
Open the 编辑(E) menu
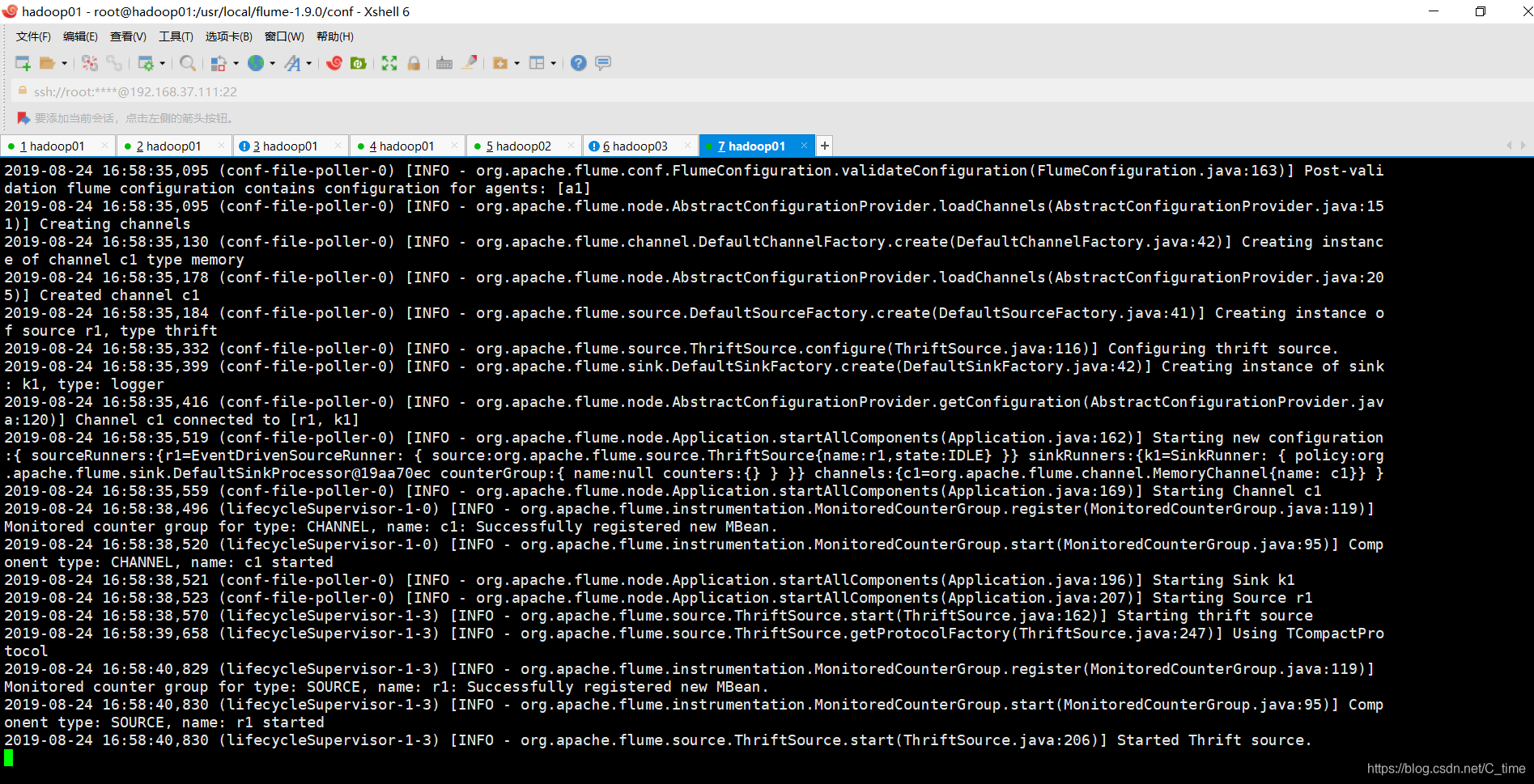[x=80, y=36]
